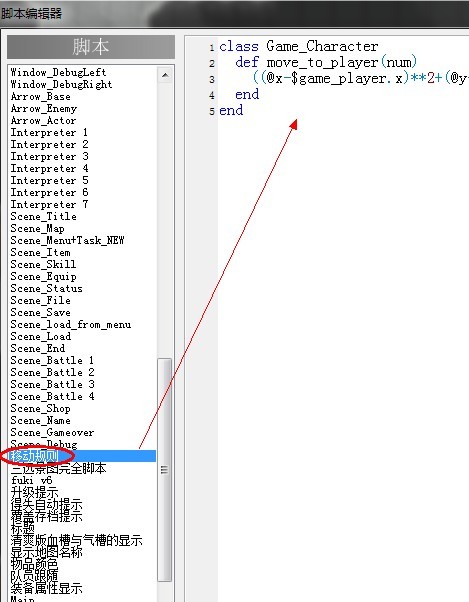Select 物品颜色 script entry
The width and height of the screenshot is (469, 602).
click(x=35, y=564)
